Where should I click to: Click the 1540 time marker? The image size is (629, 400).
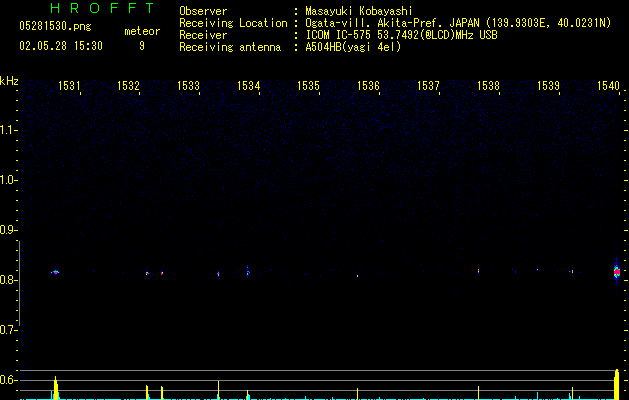[609, 86]
